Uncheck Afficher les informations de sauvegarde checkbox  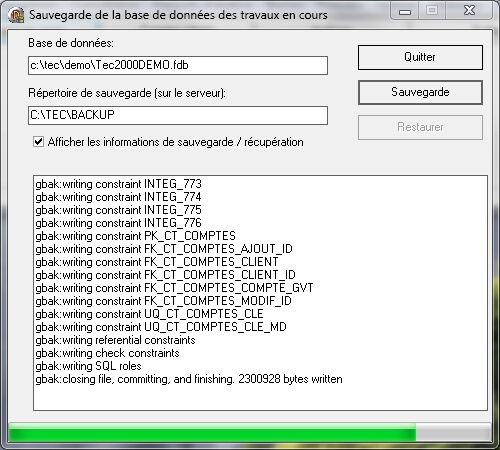coord(39,142)
